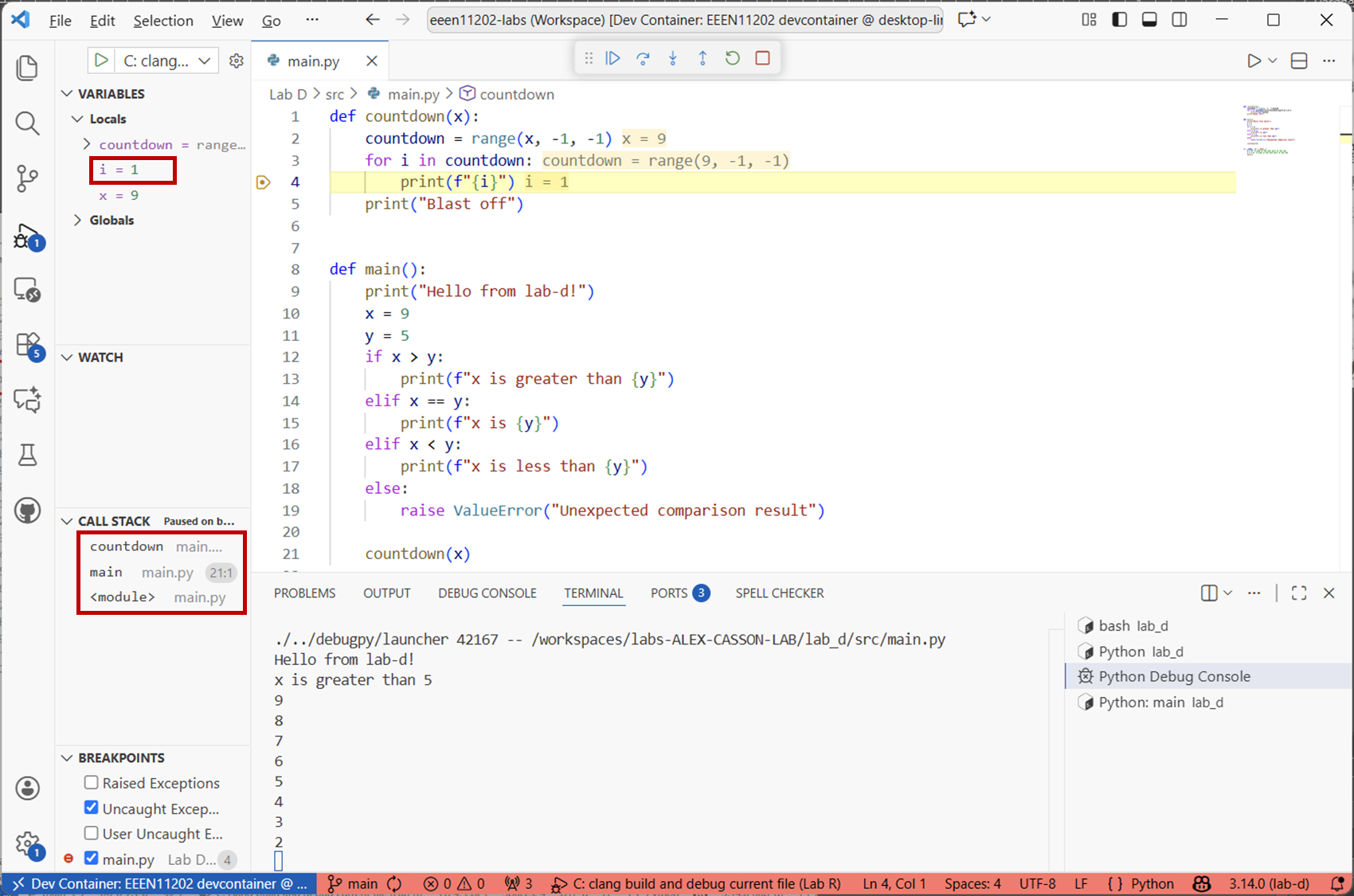Select the main frame in call stack
This screenshot has height=896, width=1354.
(x=107, y=573)
